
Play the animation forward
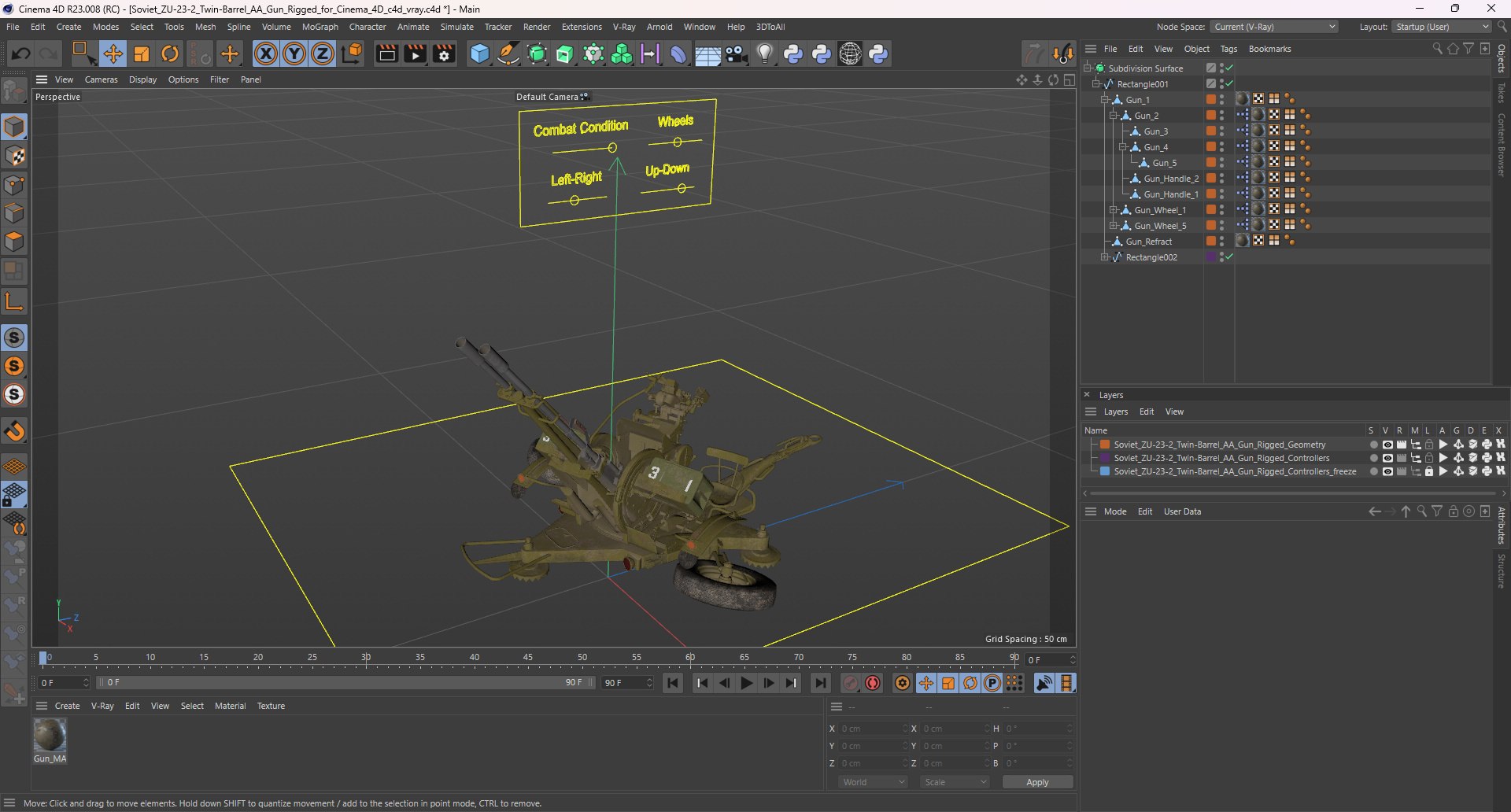point(747,683)
